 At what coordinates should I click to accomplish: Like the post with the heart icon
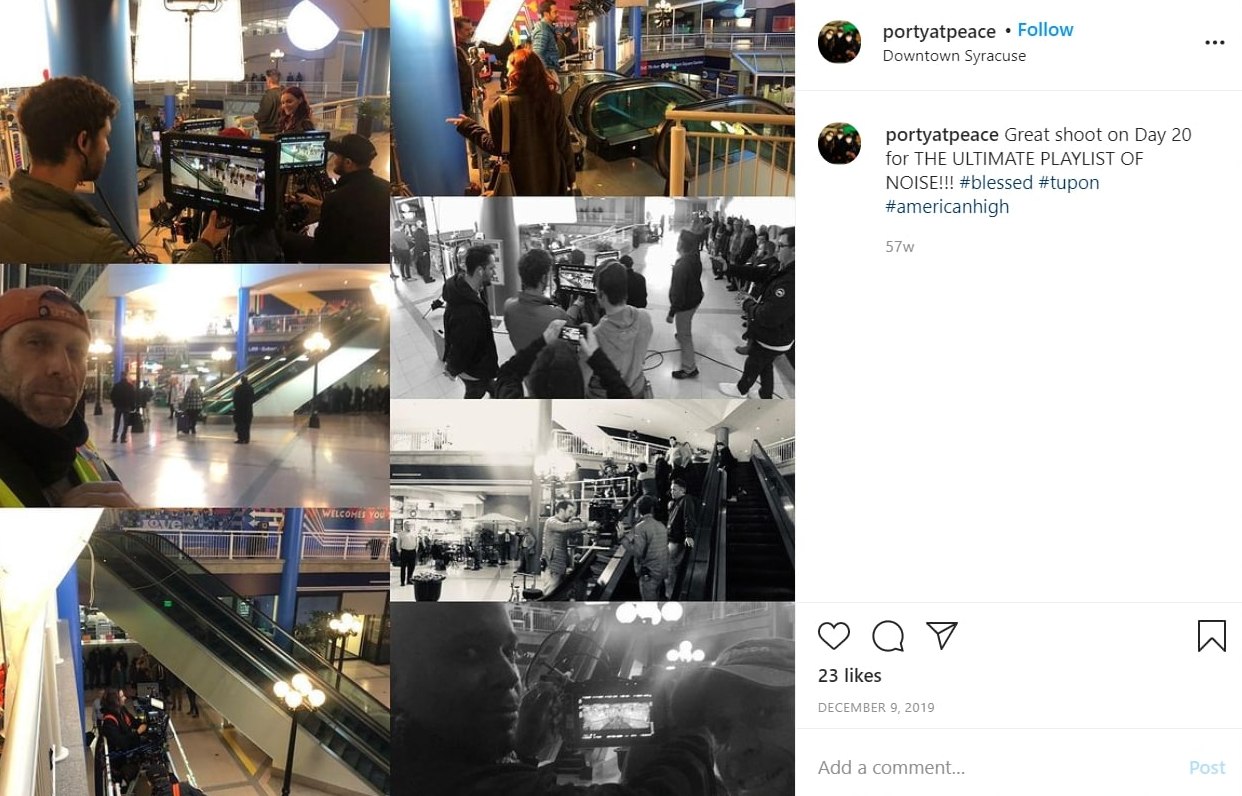click(834, 636)
